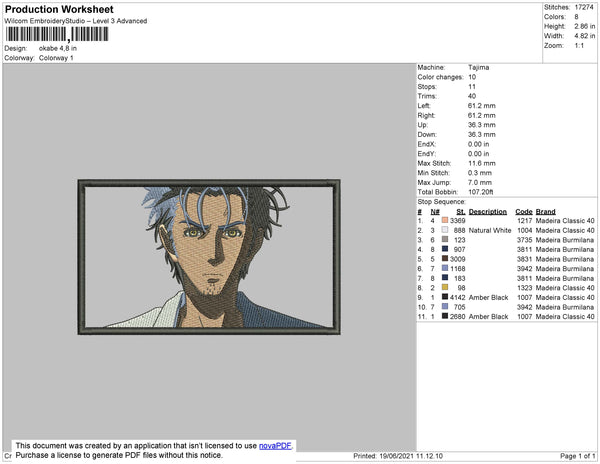Screen dimensions: 600x464
Task: Click the EndX value '0.00 in'
Action: 478,144
